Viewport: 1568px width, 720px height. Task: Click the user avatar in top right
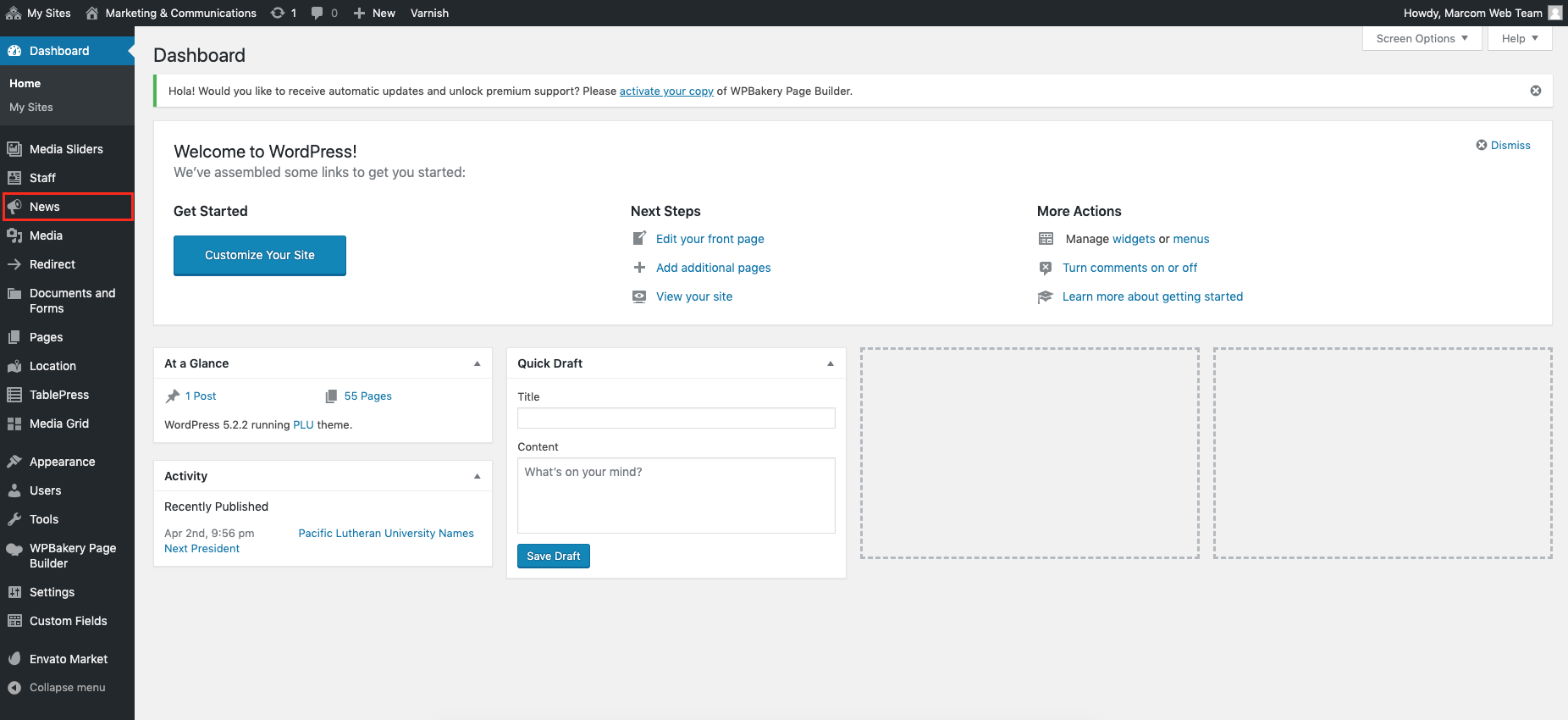1555,13
